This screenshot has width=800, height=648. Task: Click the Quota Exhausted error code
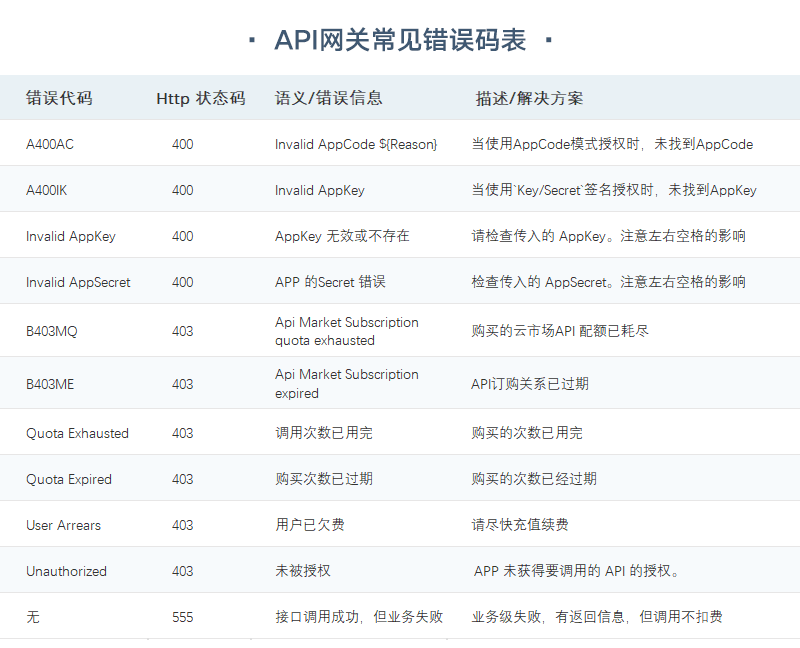pyautogui.click(x=77, y=433)
